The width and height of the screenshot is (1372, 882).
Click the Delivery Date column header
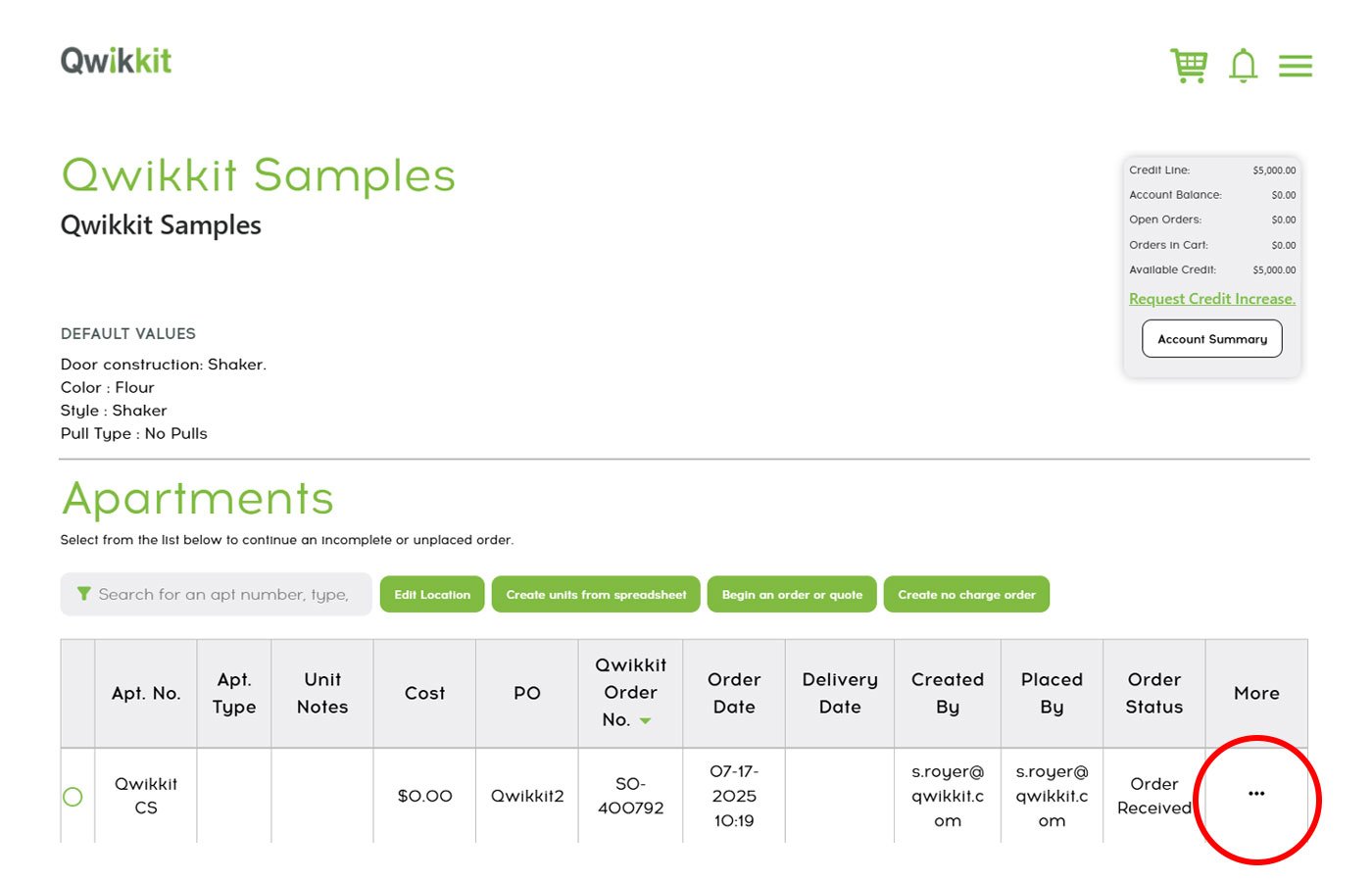840,693
